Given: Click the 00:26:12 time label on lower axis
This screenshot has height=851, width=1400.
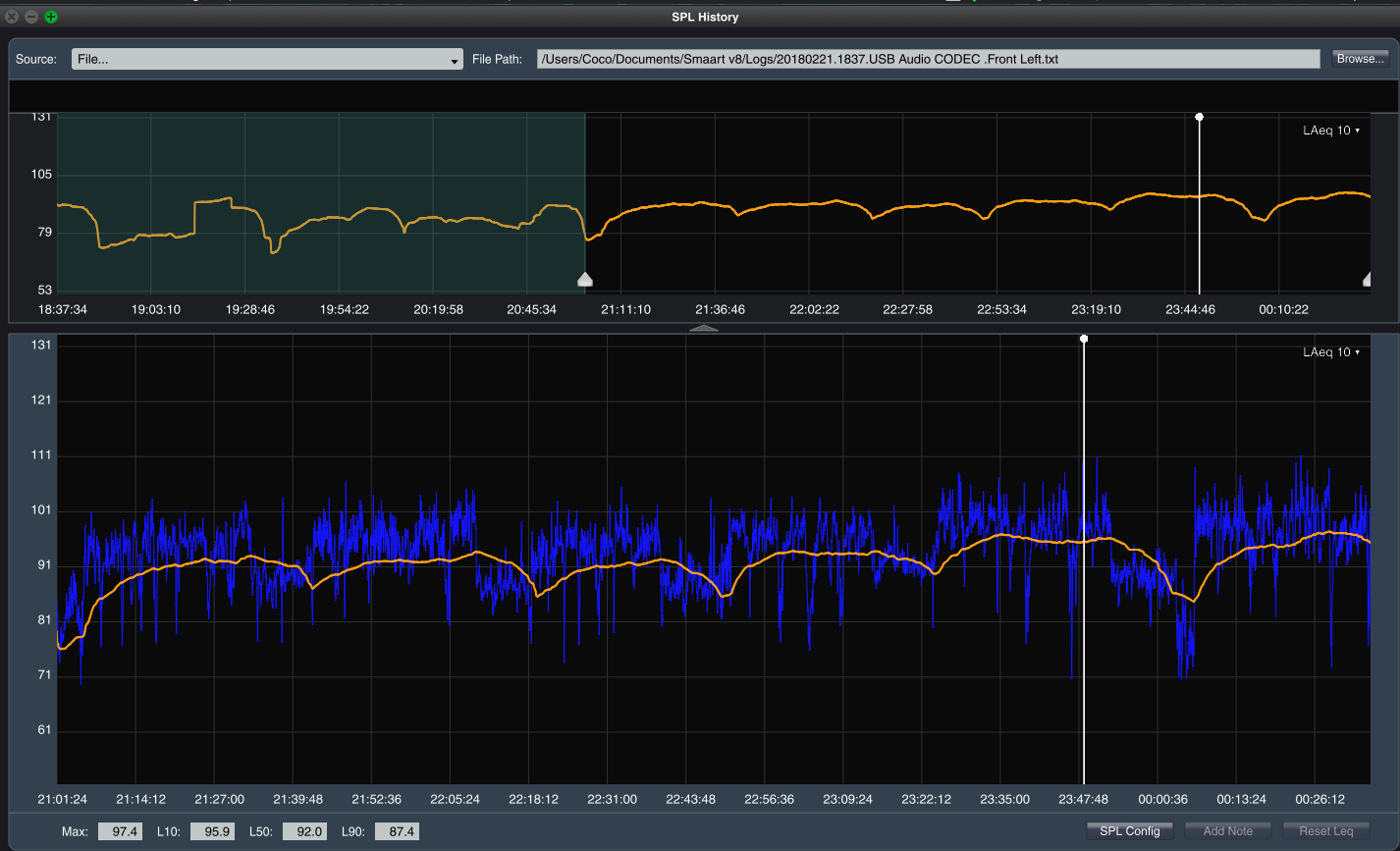Looking at the screenshot, I should pos(1319,800).
